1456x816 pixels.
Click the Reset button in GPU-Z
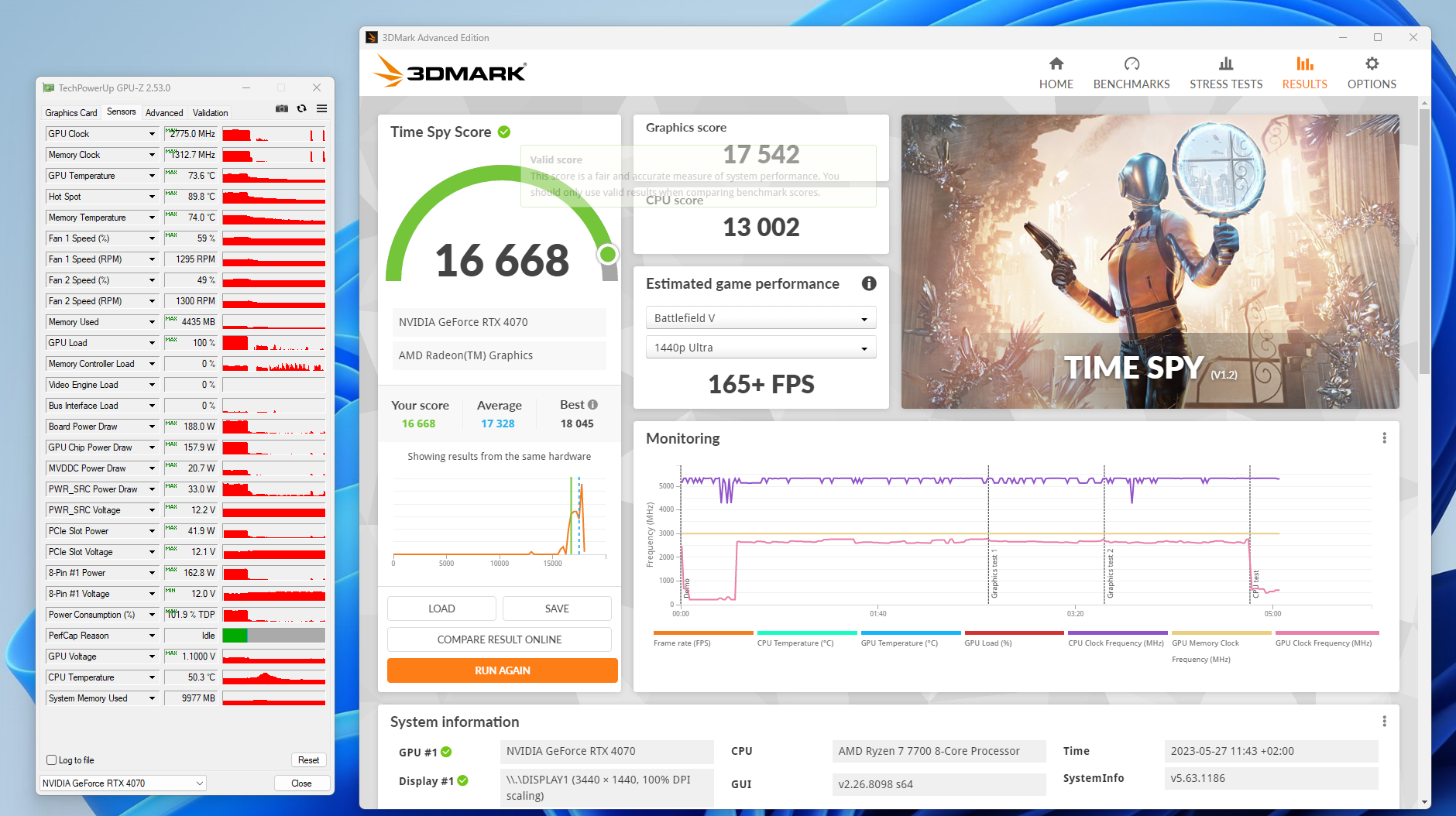click(x=309, y=760)
